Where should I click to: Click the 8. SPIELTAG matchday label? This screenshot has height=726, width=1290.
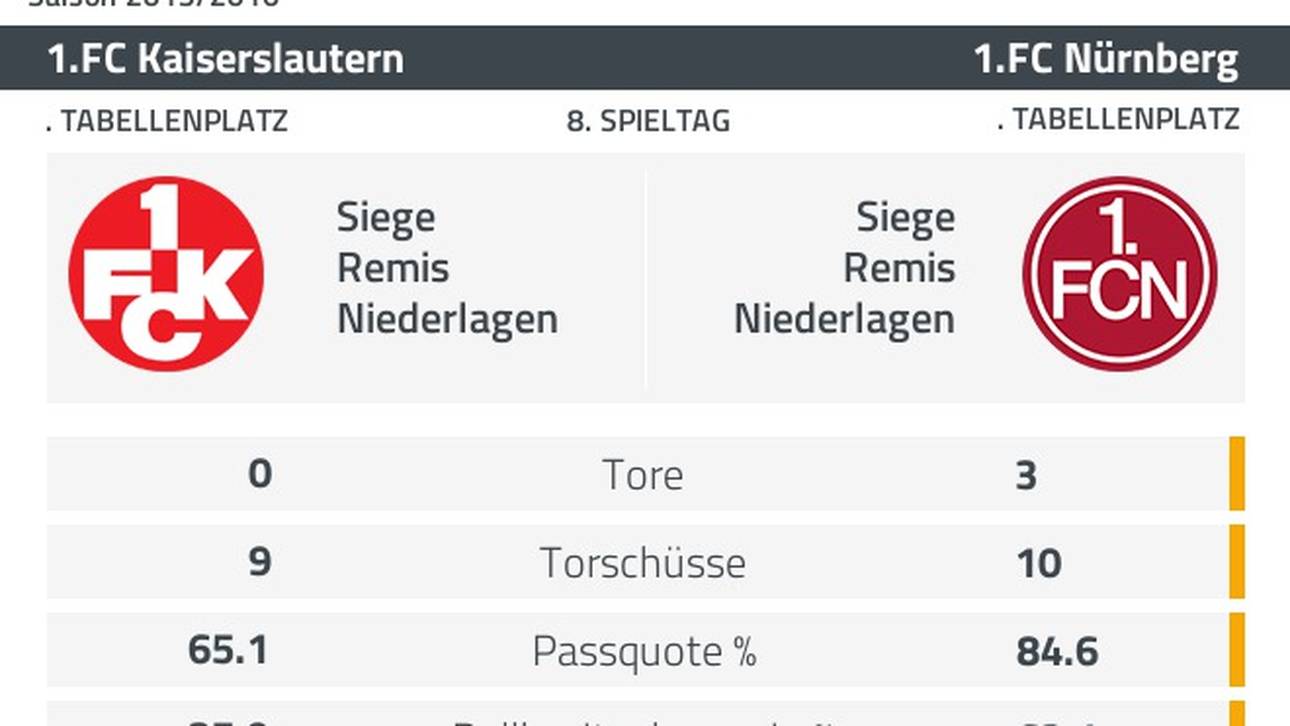click(648, 121)
